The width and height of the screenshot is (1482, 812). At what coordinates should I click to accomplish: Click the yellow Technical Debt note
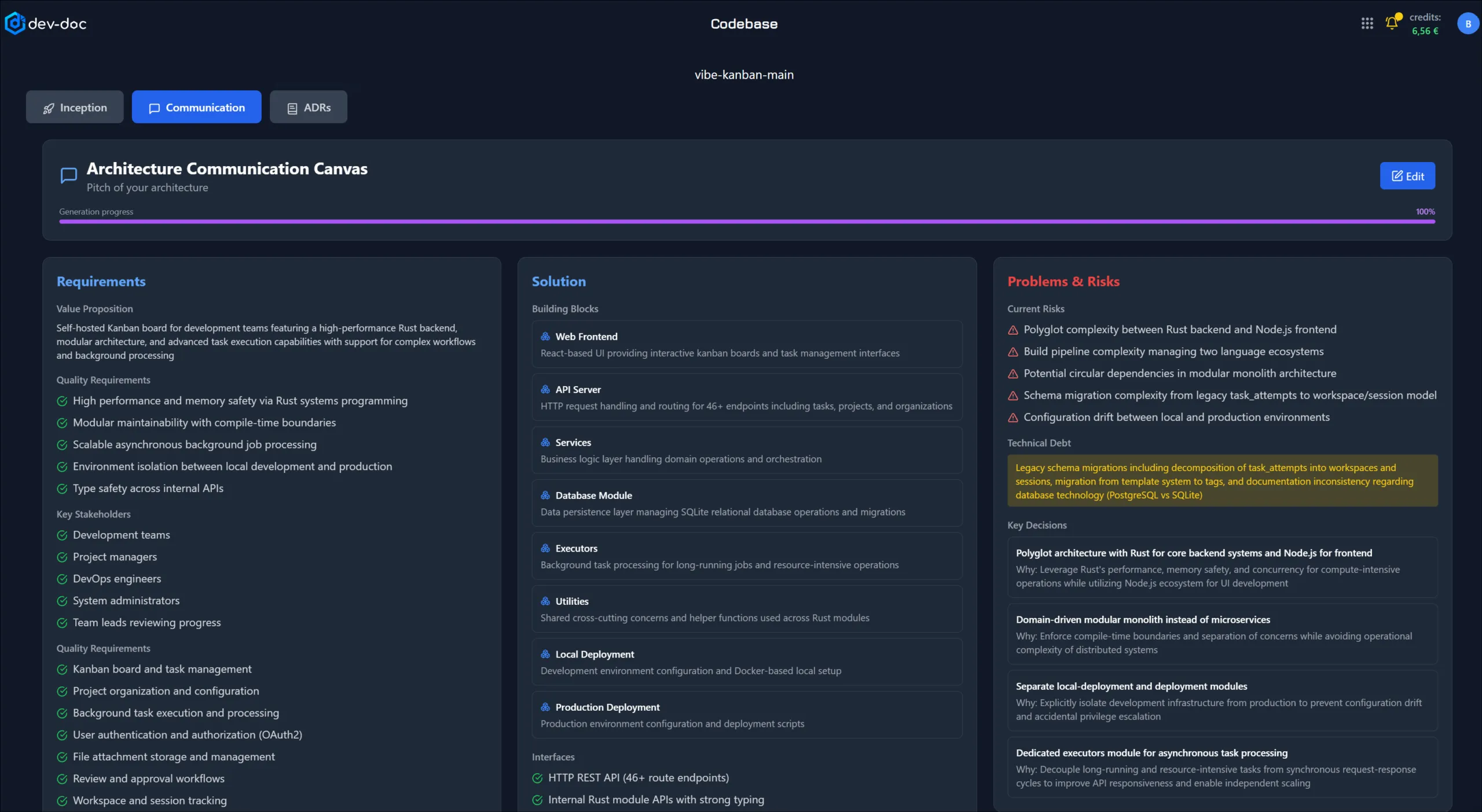coord(1222,481)
